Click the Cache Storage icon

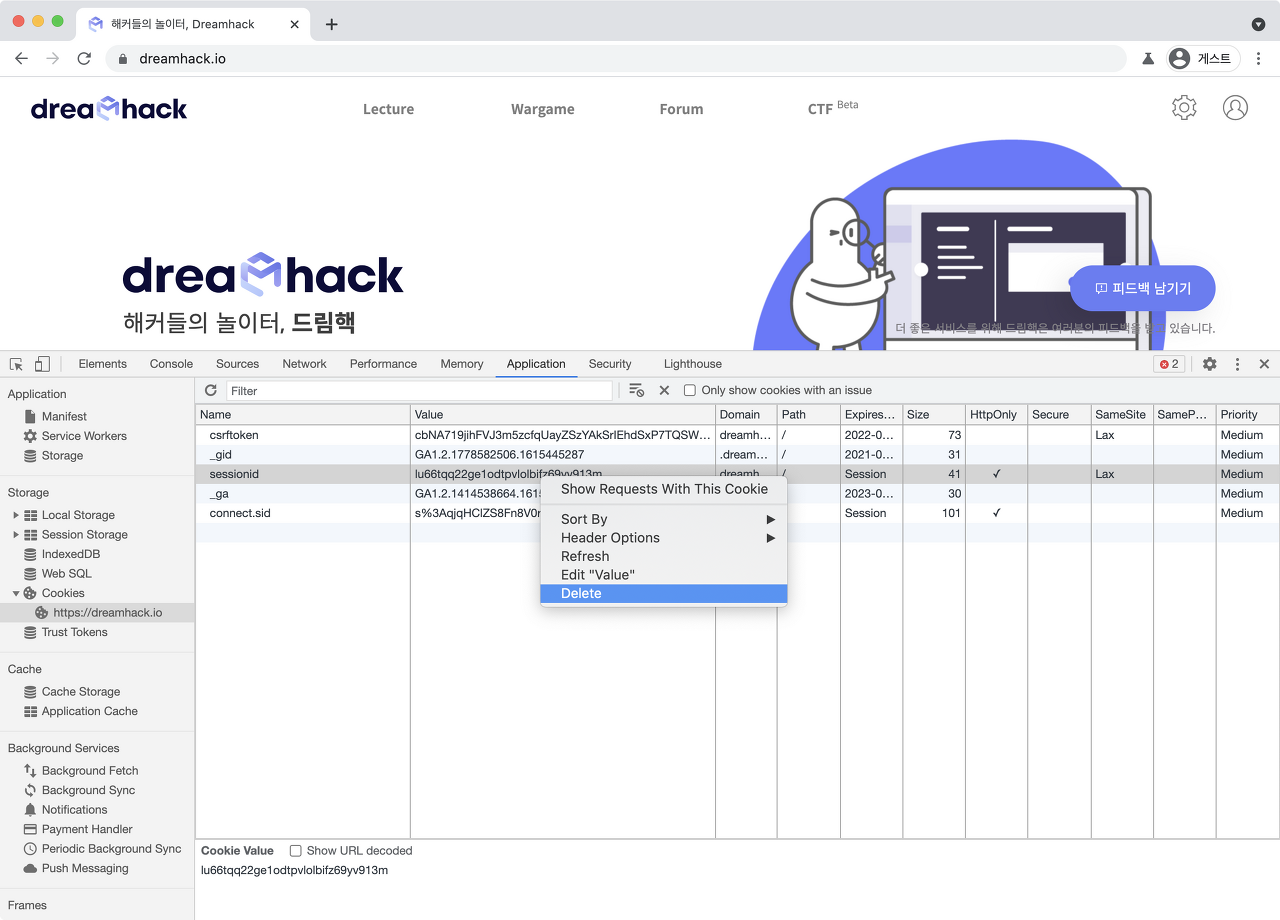(x=30, y=691)
